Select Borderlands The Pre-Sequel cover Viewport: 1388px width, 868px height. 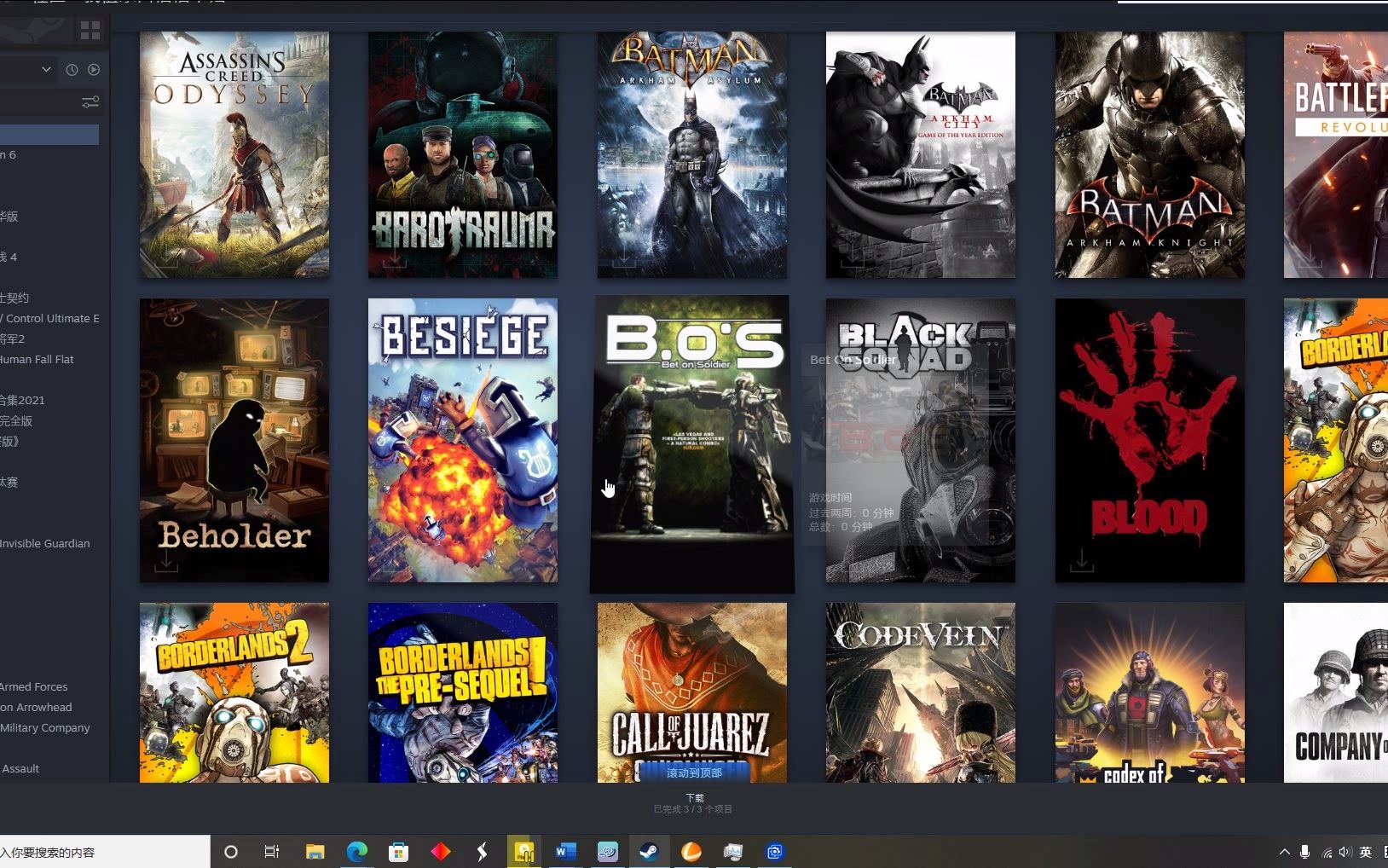(x=463, y=693)
